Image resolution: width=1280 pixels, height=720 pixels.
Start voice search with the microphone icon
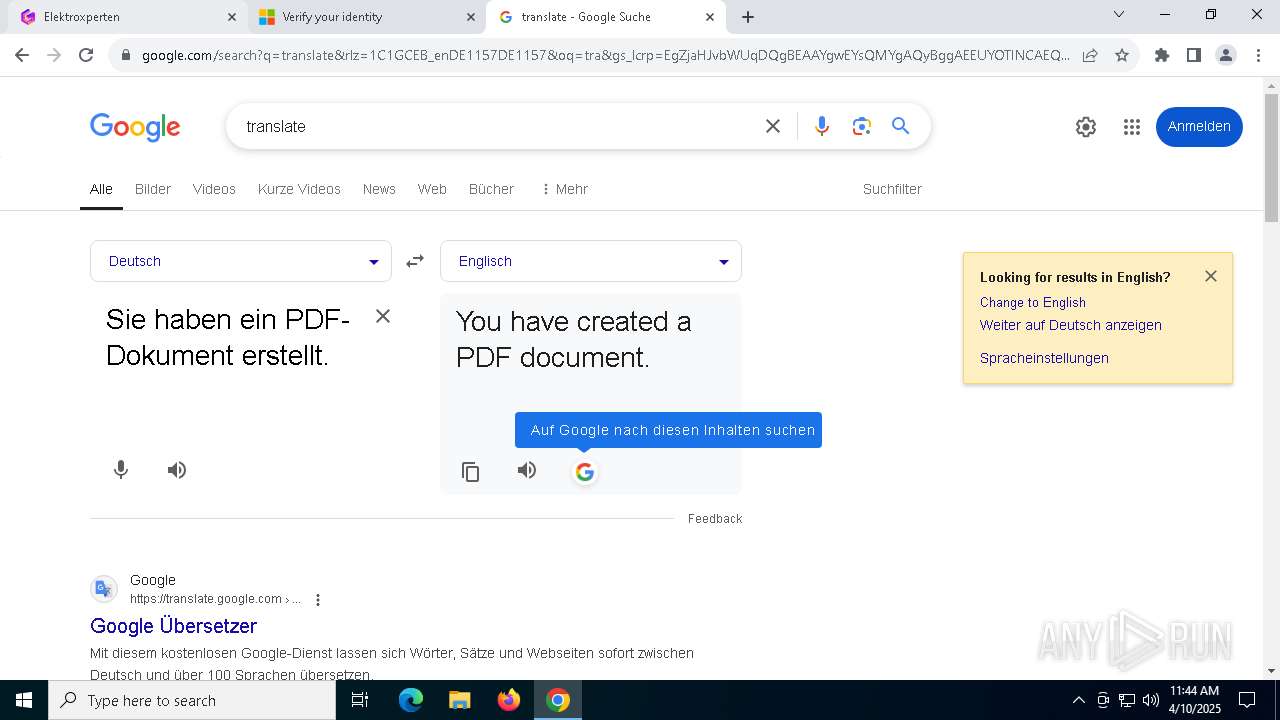tap(822, 126)
